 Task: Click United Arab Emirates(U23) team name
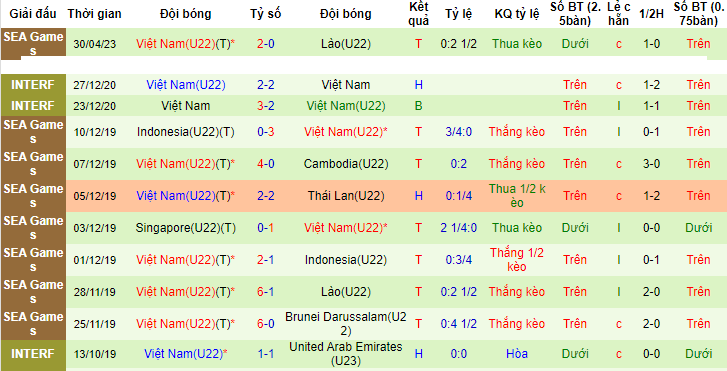click(x=346, y=354)
